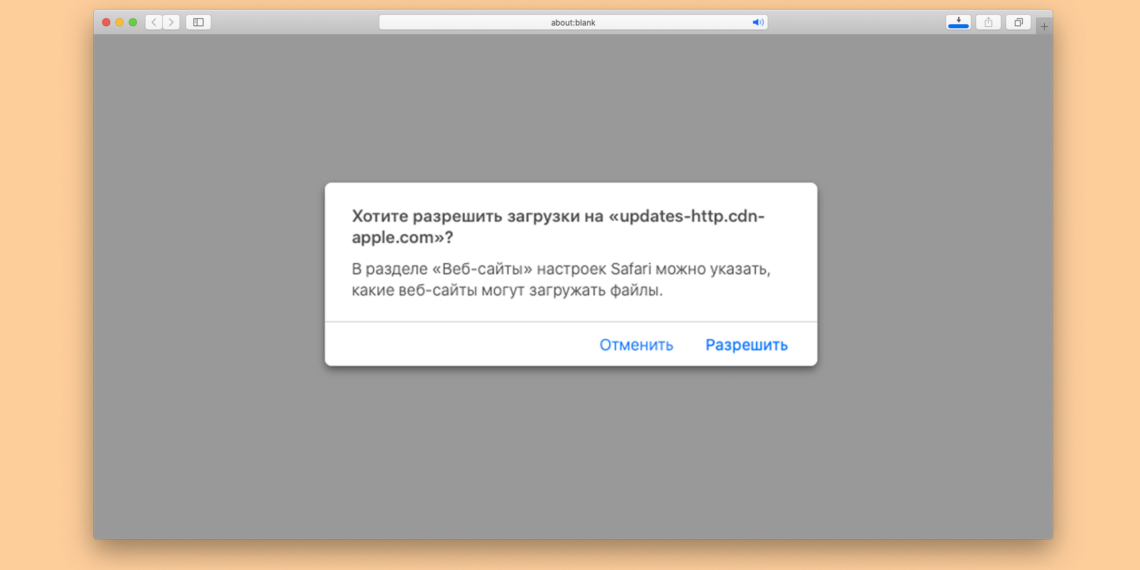Screen dimensions: 1140x570
Task: Open the Share menu
Action: [988, 22]
